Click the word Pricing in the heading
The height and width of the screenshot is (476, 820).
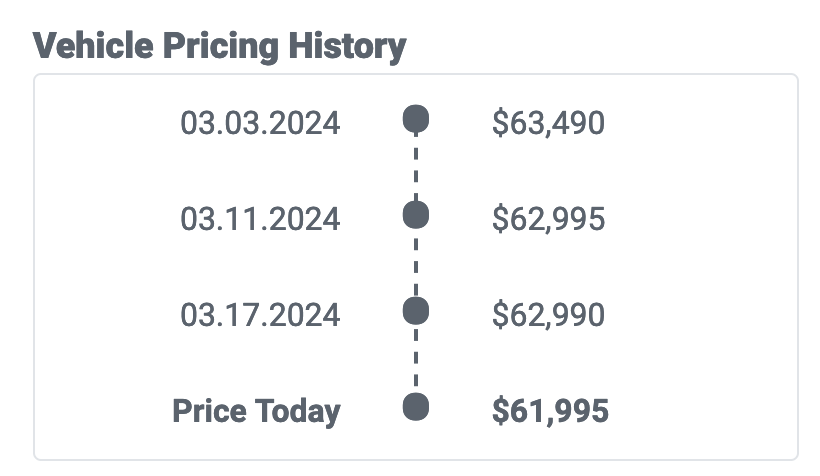point(221,47)
